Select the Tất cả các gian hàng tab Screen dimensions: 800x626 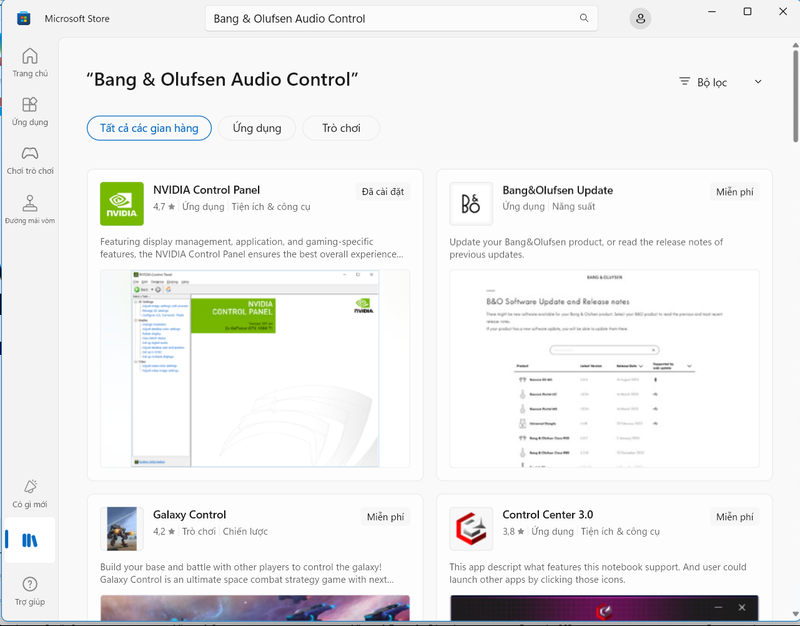tap(149, 128)
